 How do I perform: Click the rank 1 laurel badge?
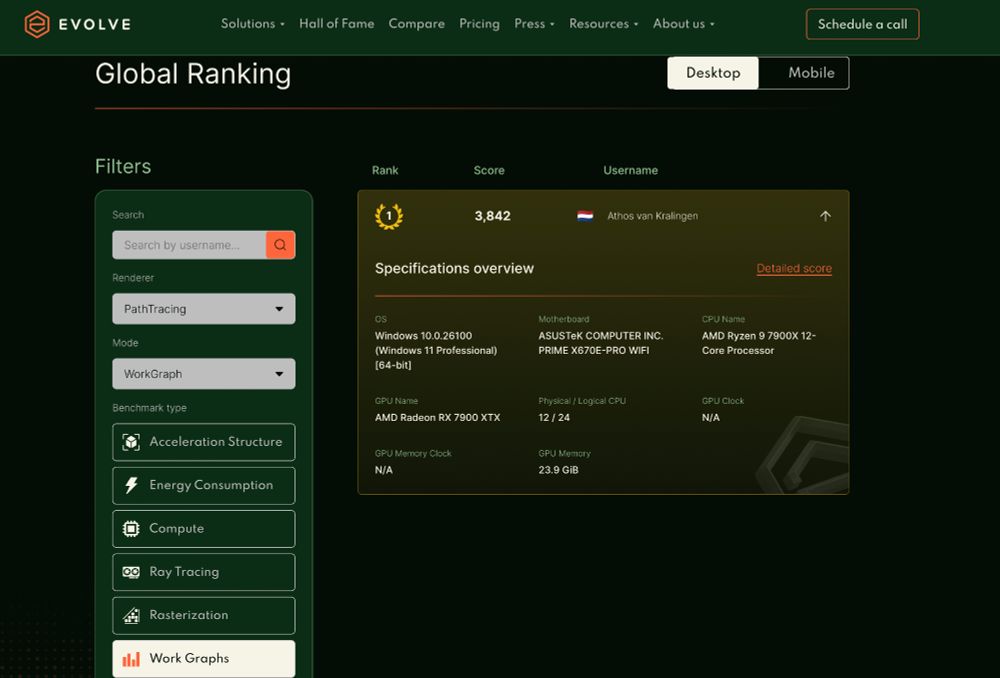tap(389, 216)
